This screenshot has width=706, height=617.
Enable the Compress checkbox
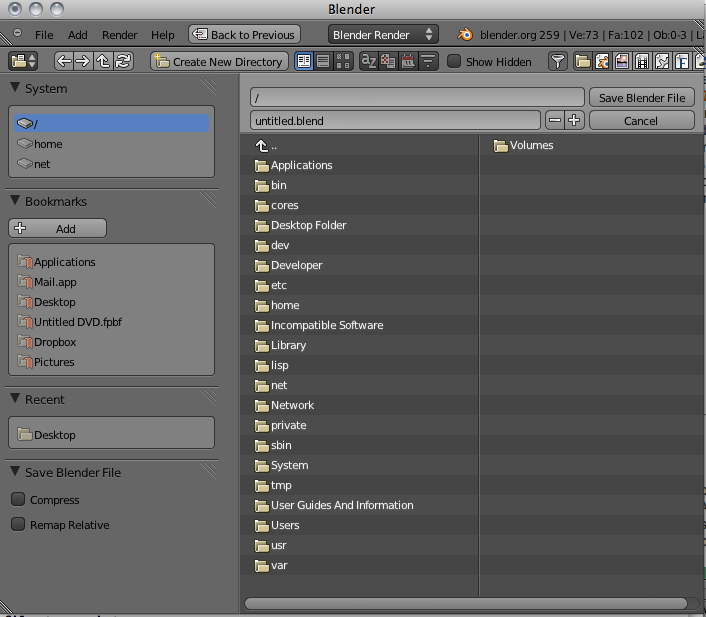tap(18, 499)
